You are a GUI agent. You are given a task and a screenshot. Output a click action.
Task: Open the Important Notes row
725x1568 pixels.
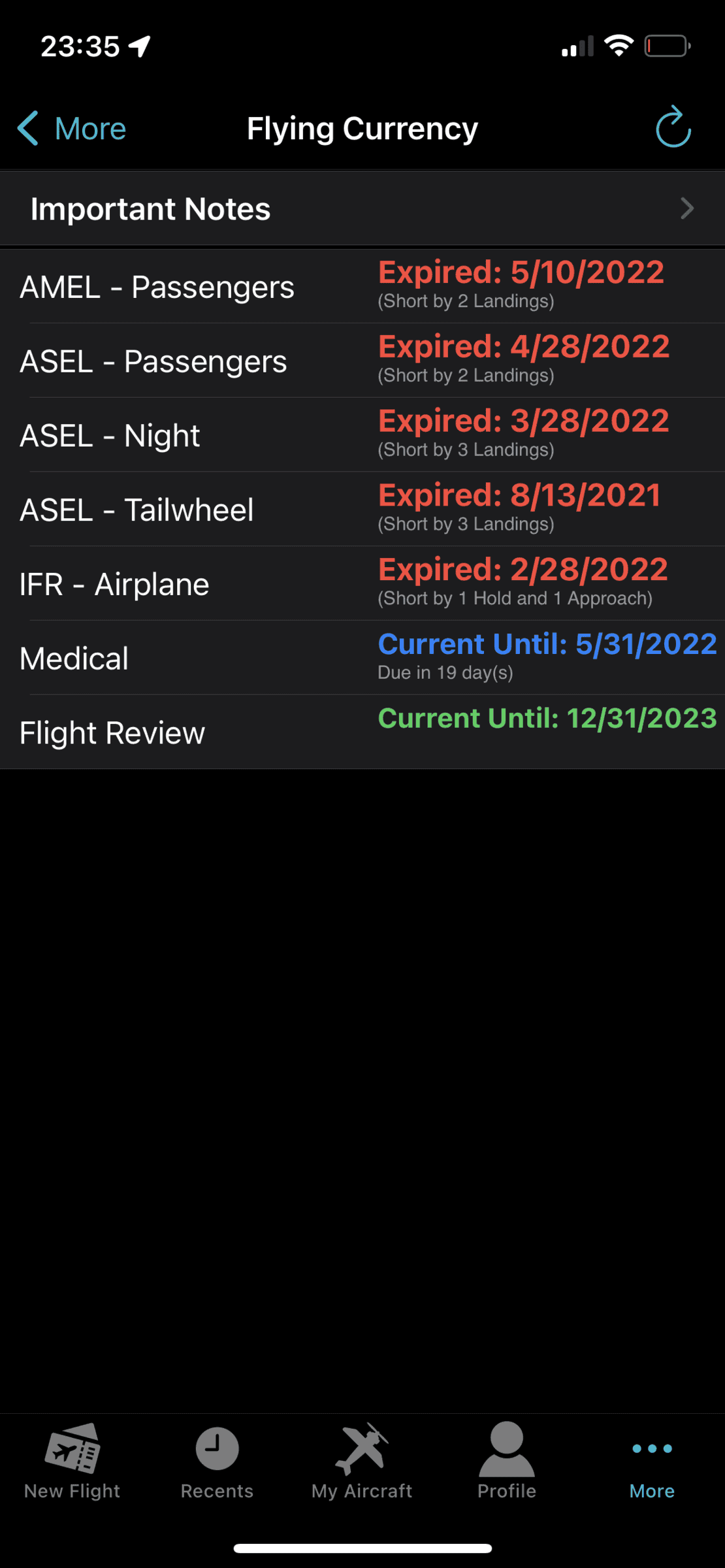click(x=362, y=208)
